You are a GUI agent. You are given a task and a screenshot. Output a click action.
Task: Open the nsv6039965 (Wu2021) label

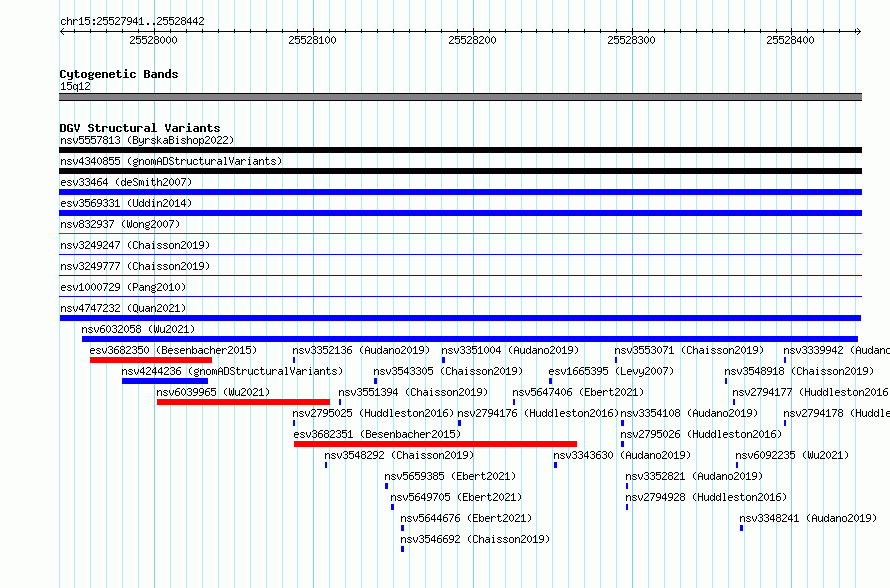click(213, 392)
